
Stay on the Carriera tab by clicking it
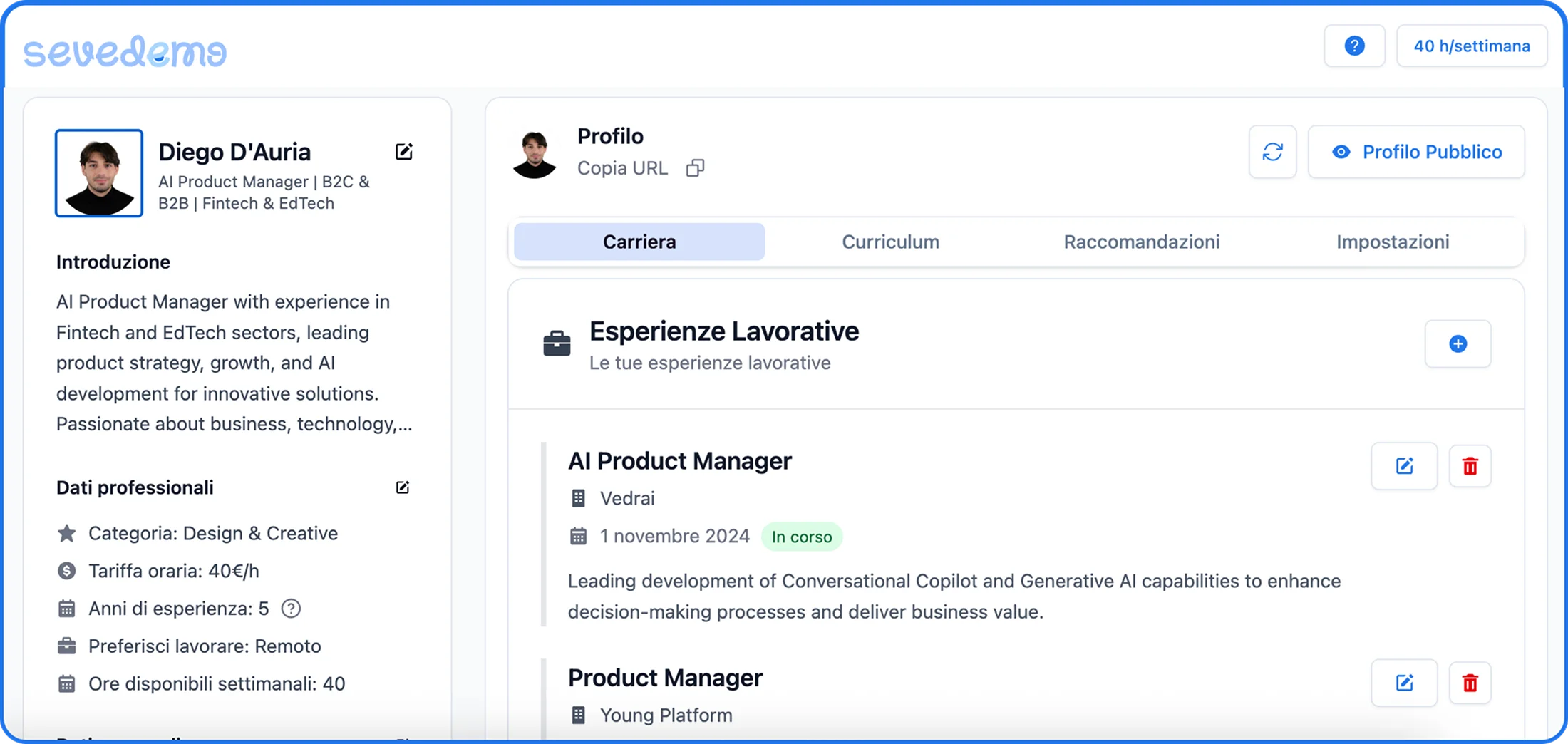(x=639, y=242)
